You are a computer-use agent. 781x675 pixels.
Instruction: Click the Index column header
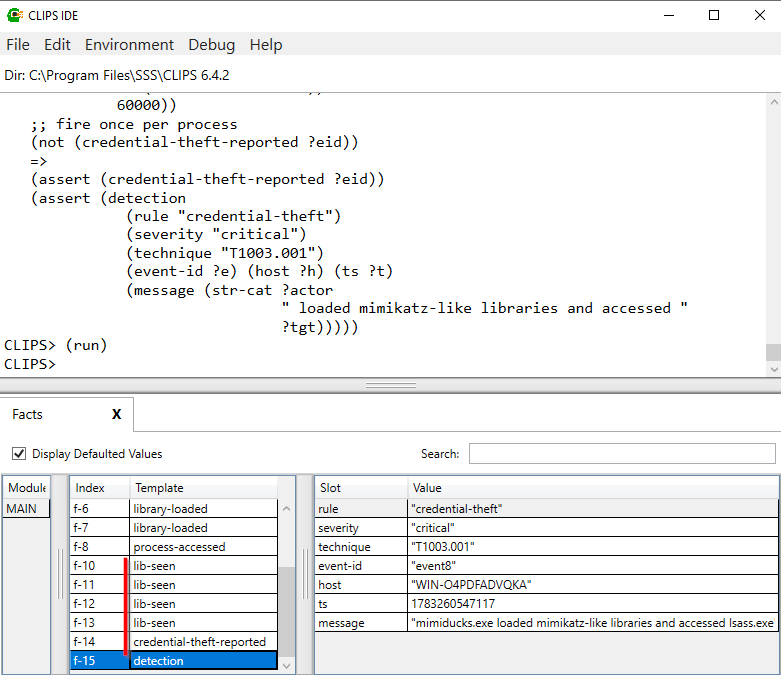(x=100, y=488)
